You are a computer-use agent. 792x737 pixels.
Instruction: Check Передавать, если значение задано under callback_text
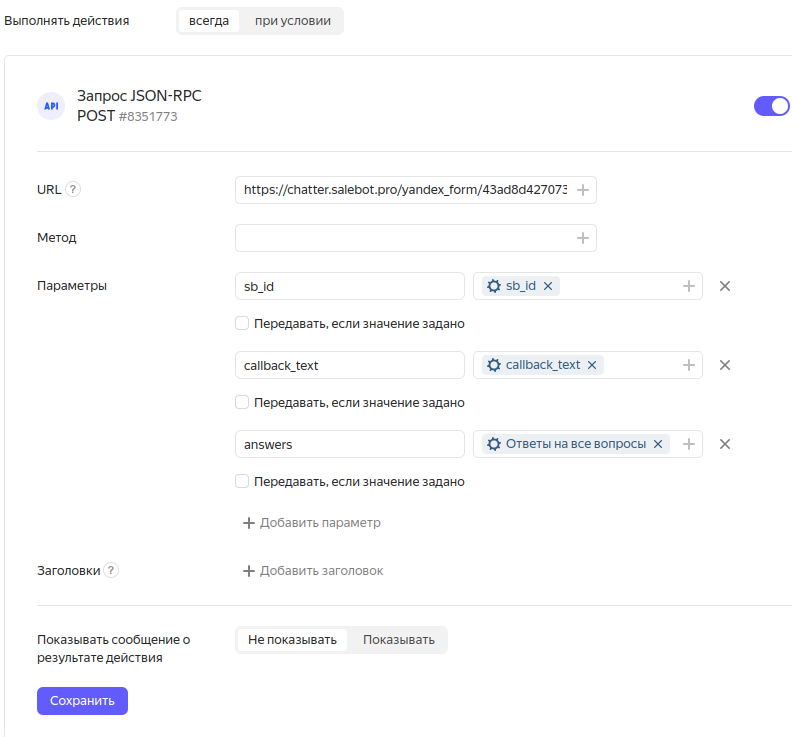[242, 402]
